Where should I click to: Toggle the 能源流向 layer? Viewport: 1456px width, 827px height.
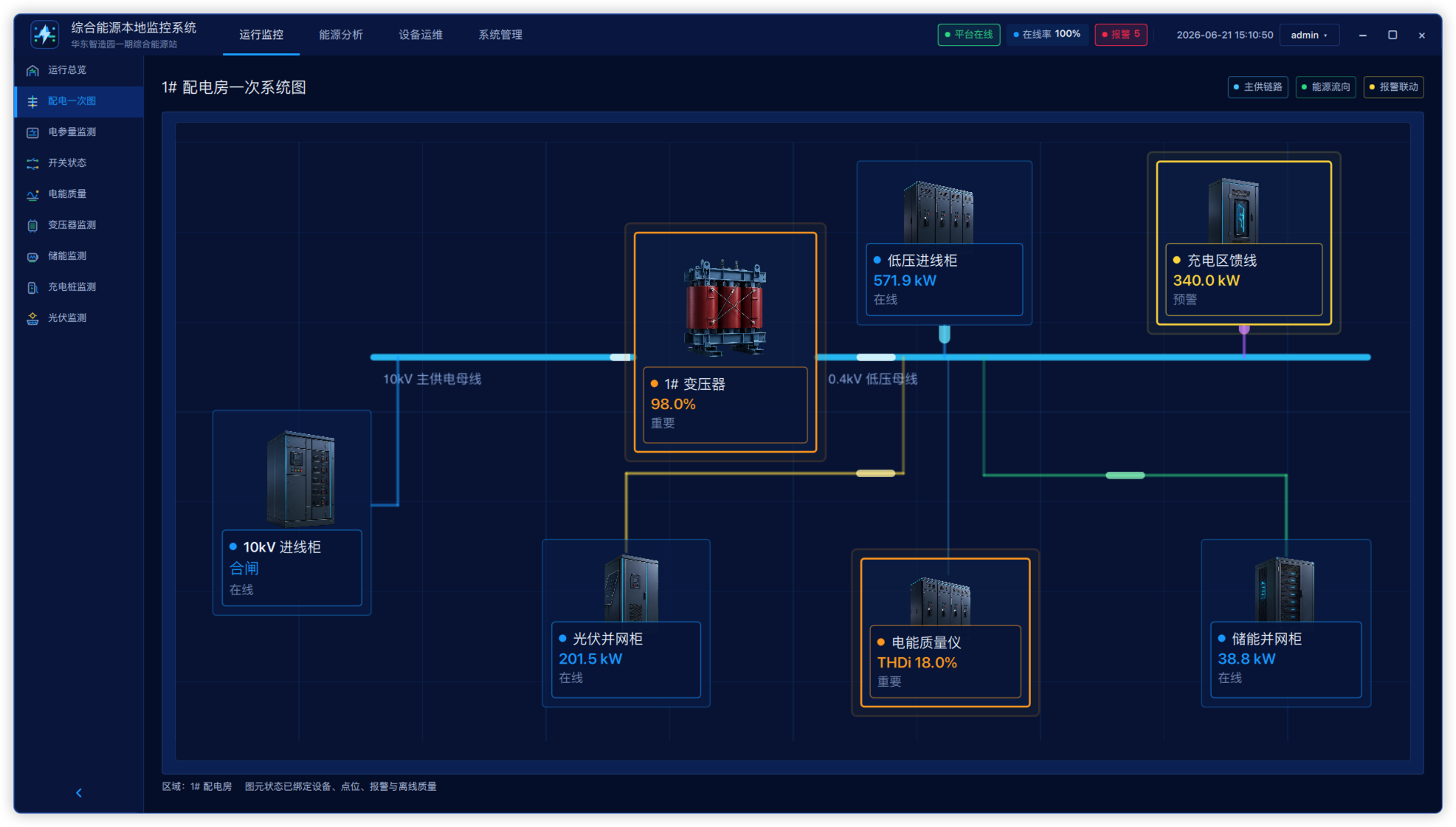coord(1325,87)
